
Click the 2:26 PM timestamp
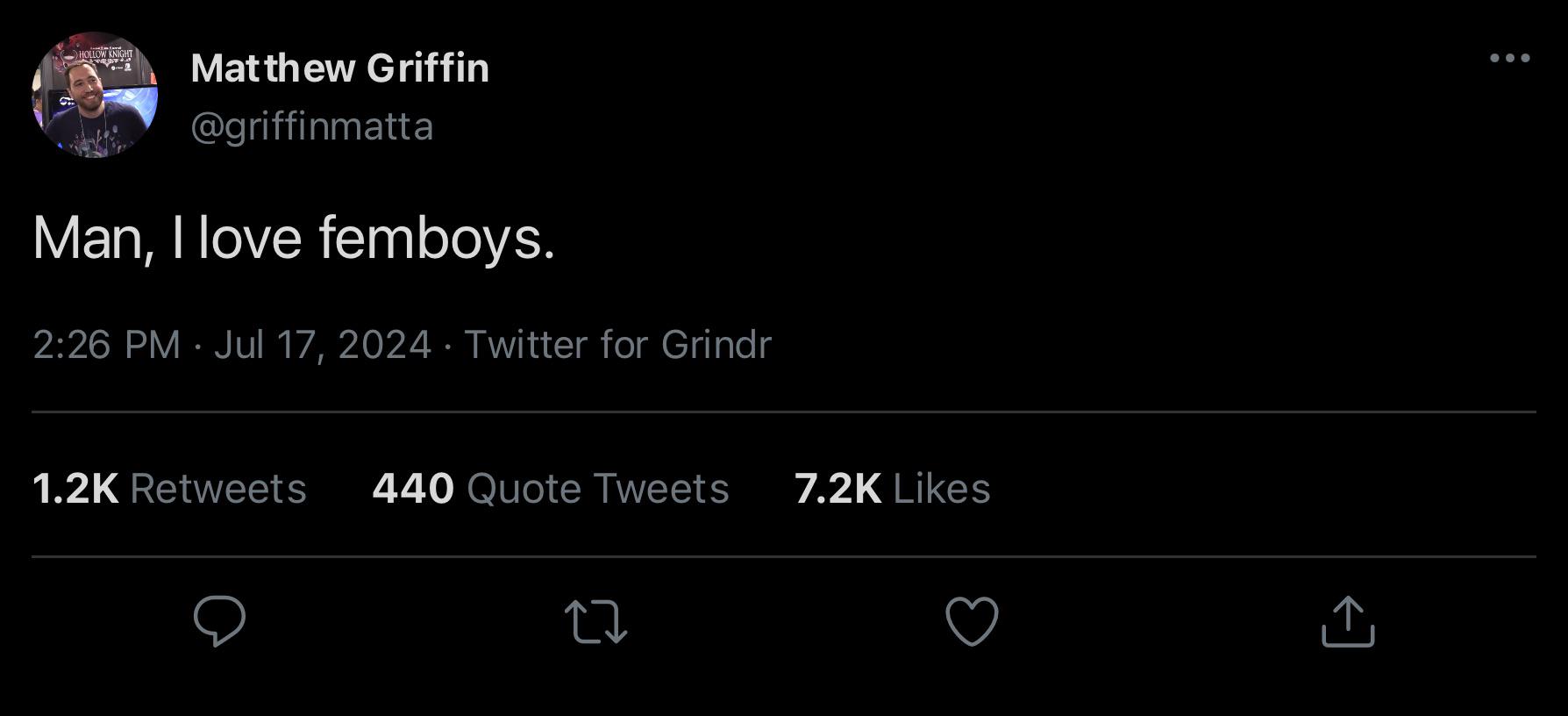(106, 345)
